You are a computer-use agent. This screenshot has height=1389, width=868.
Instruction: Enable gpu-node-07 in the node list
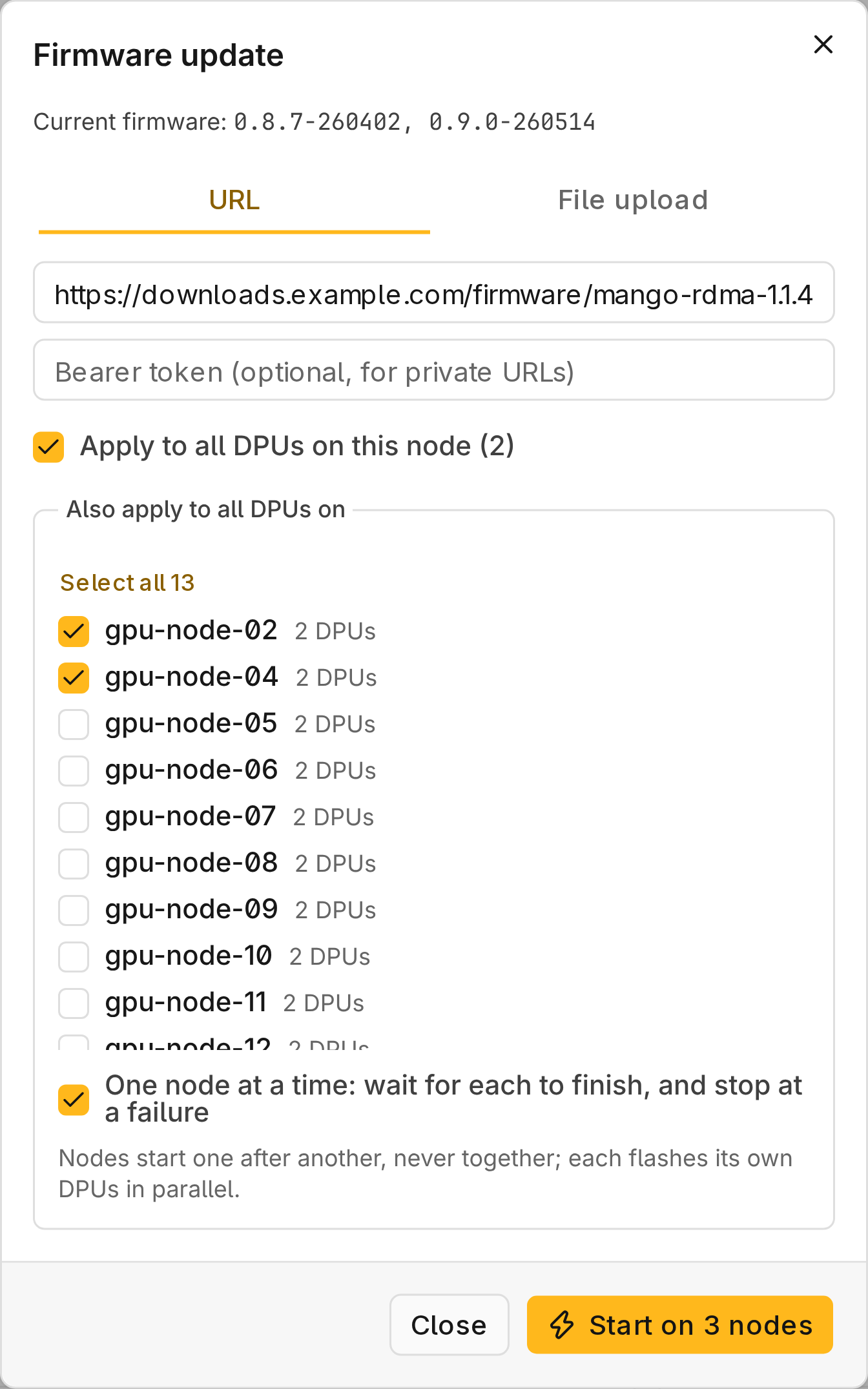(x=74, y=817)
